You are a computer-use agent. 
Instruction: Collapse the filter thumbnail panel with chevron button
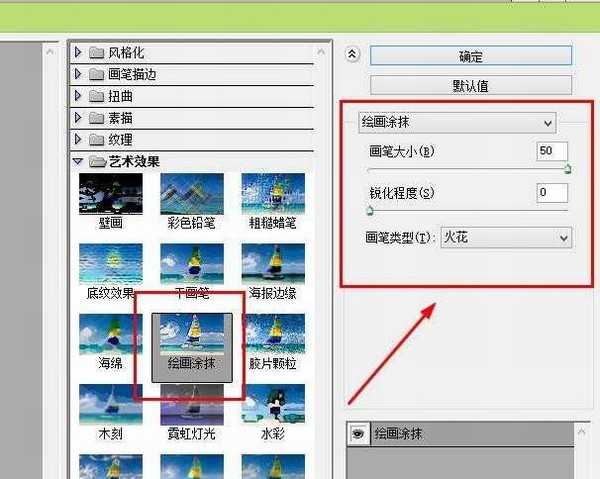point(351,55)
